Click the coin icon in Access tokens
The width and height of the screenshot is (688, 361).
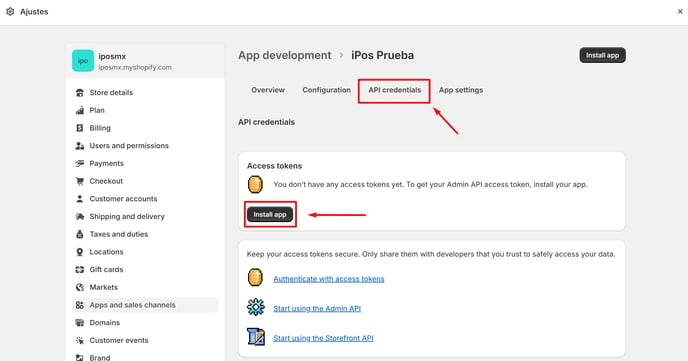pos(255,184)
